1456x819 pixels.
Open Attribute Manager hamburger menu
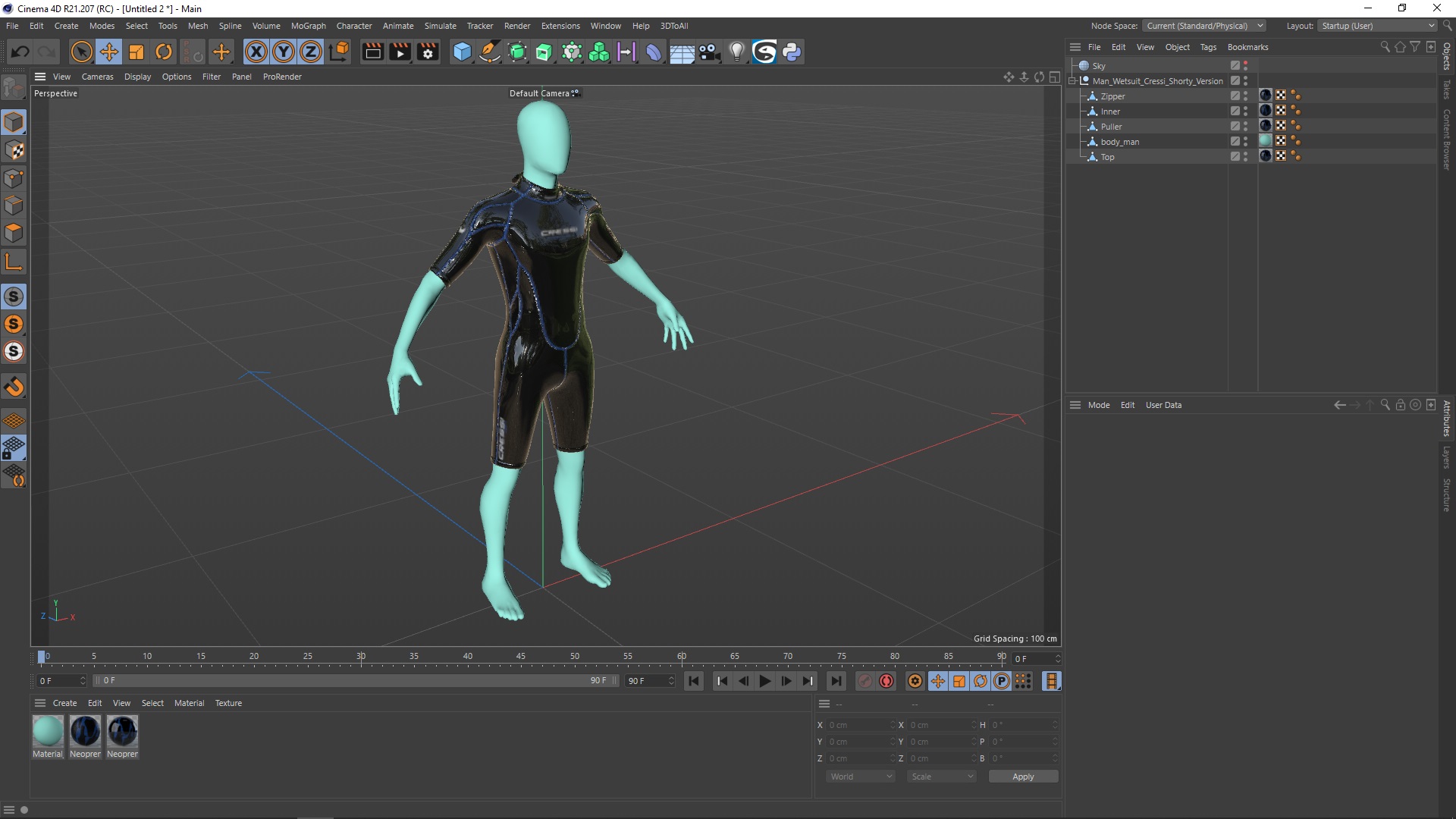point(1075,405)
